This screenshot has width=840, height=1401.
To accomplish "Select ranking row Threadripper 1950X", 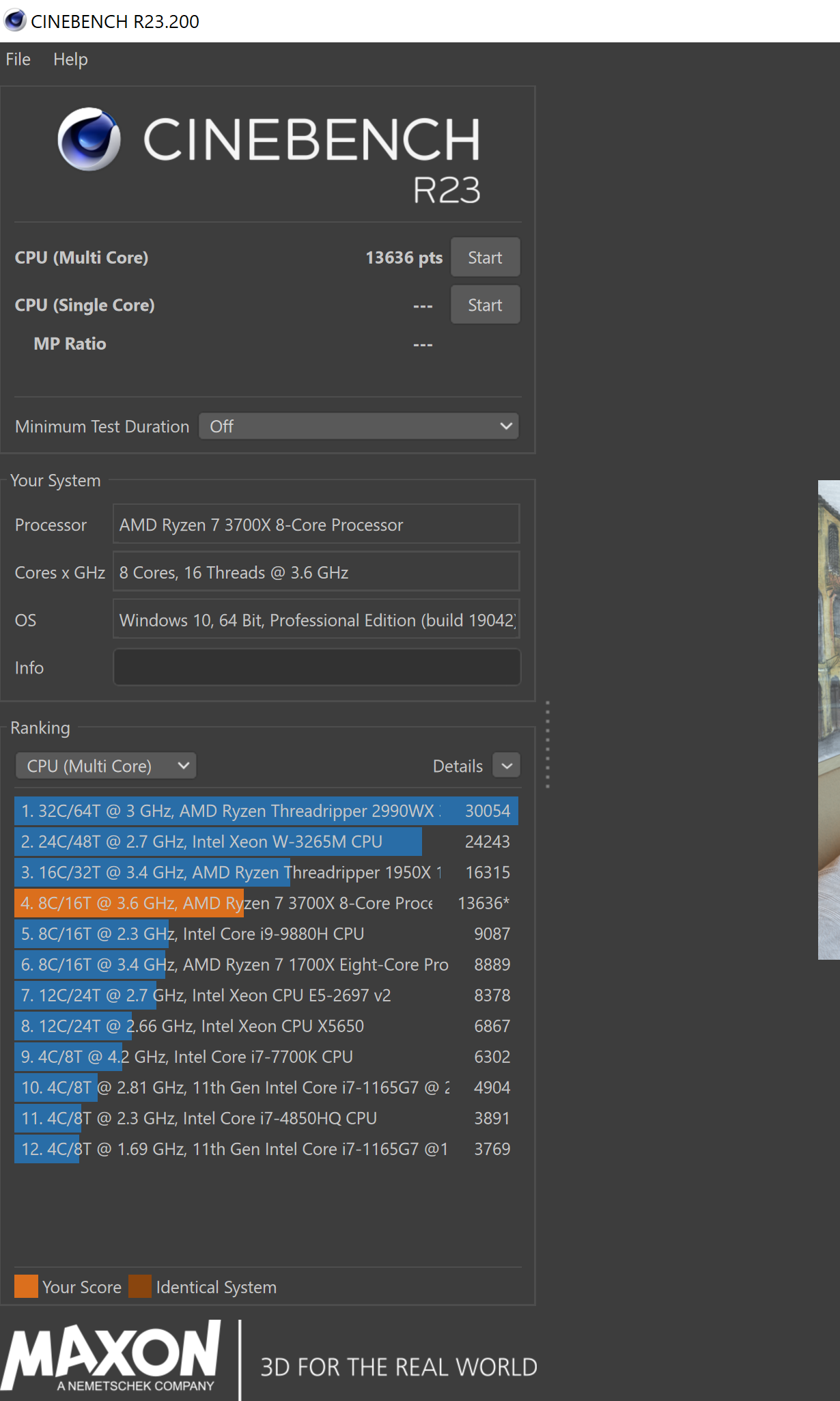I will coord(266,872).
